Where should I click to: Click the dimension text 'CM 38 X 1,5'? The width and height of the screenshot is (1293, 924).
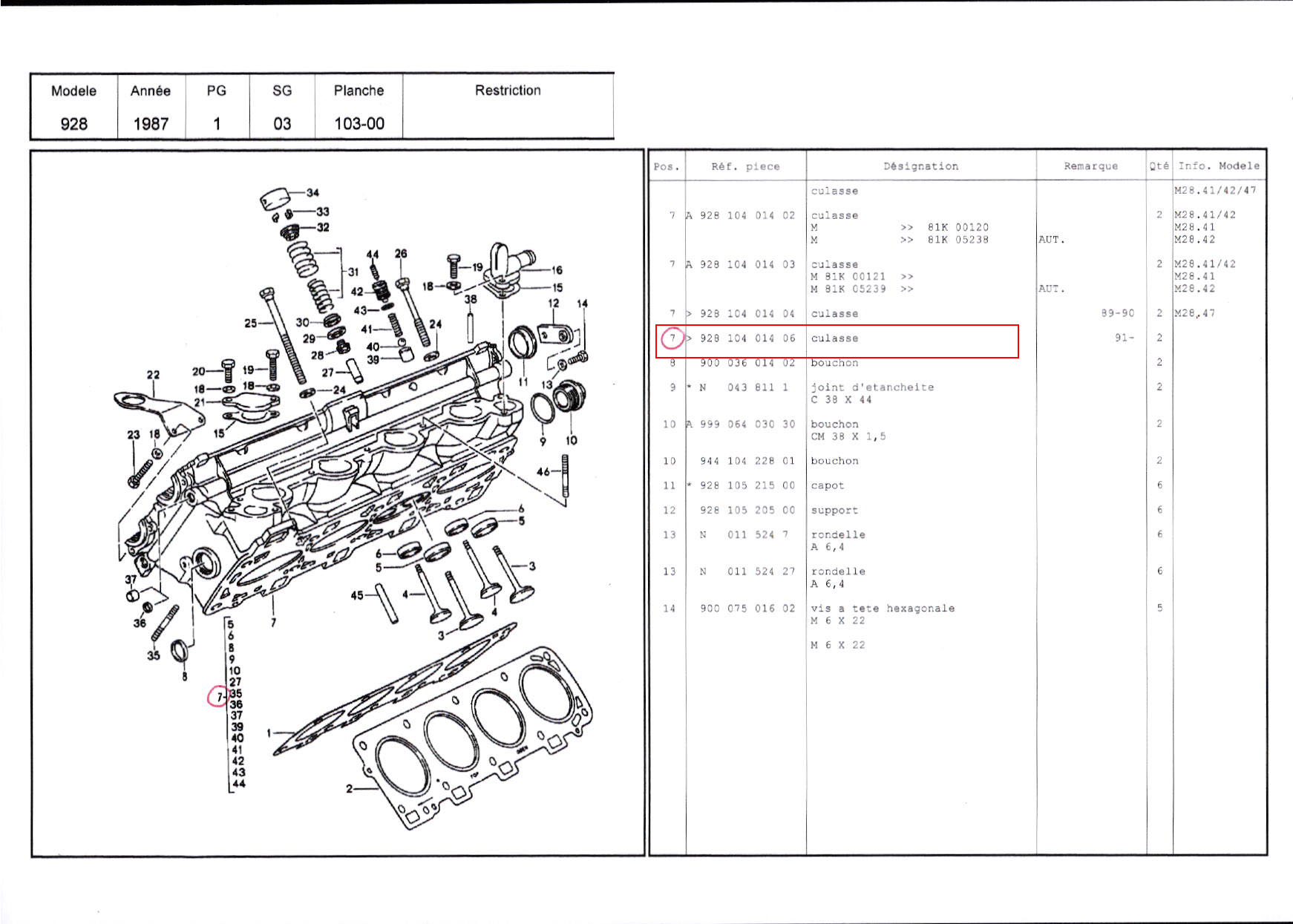pyautogui.click(x=848, y=436)
